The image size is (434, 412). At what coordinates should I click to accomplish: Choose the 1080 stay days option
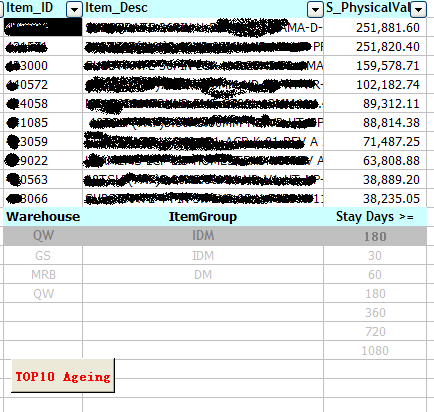375,351
